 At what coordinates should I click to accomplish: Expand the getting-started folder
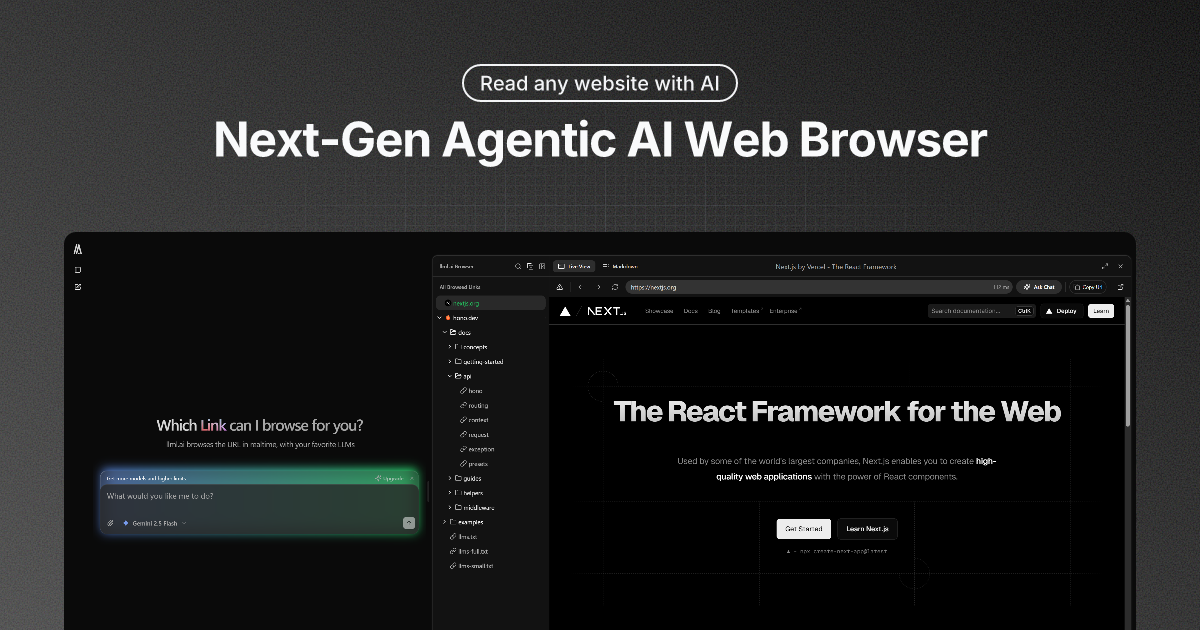click(450, 361)
